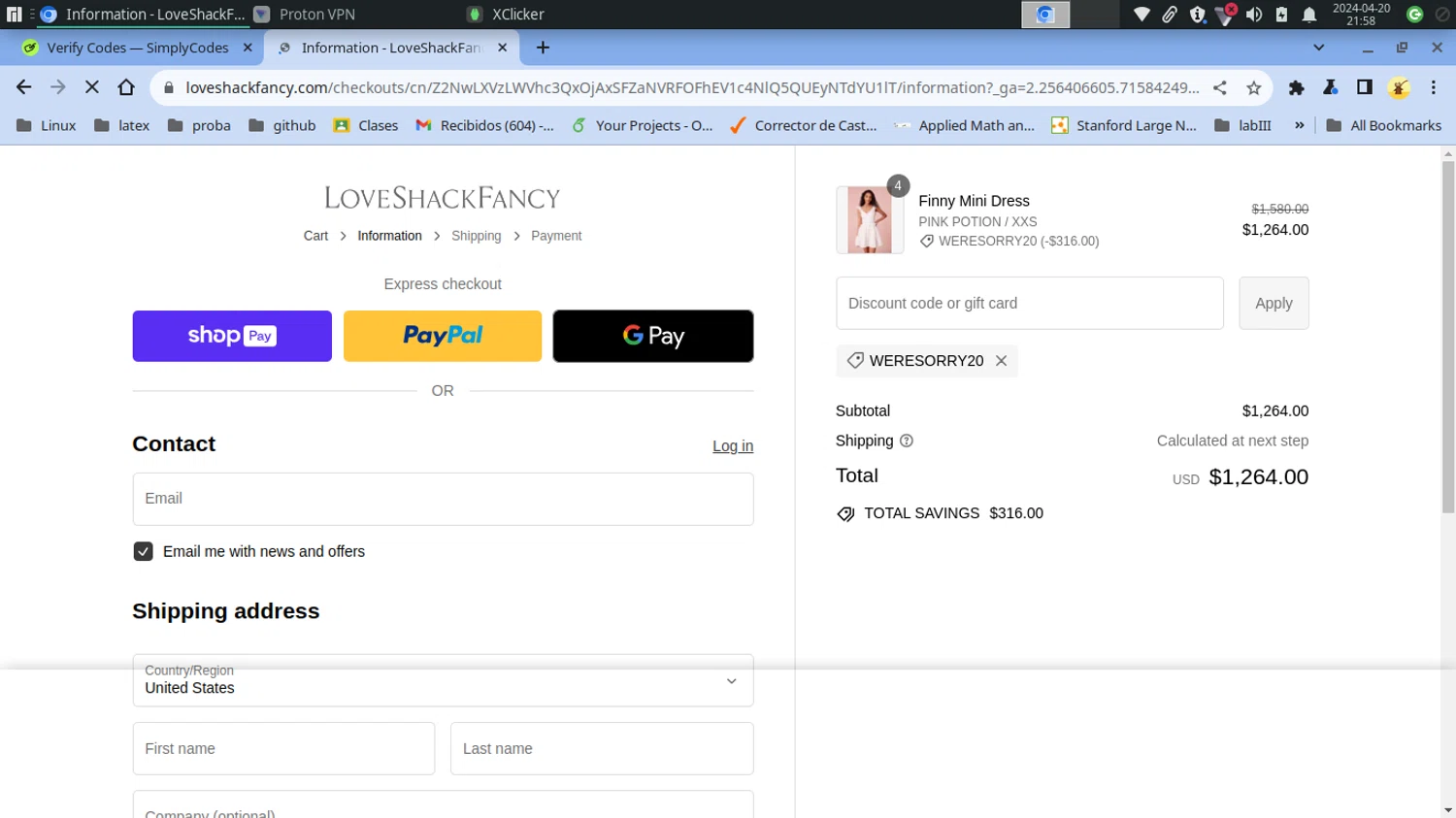The image size is (1456, 818).
Task: Focus the Email input field
Action: [443, 499]
